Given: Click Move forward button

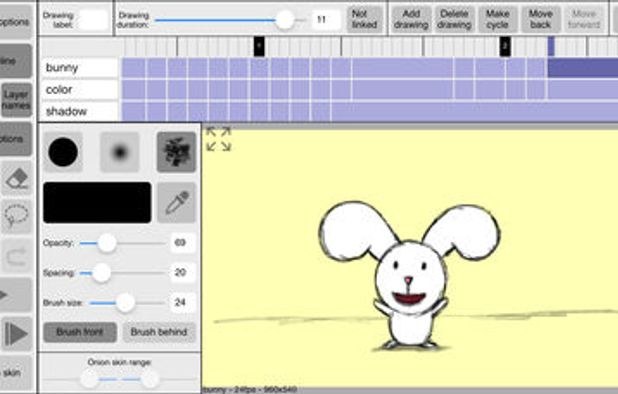Looking at the screenshot, I should (584, 19).
